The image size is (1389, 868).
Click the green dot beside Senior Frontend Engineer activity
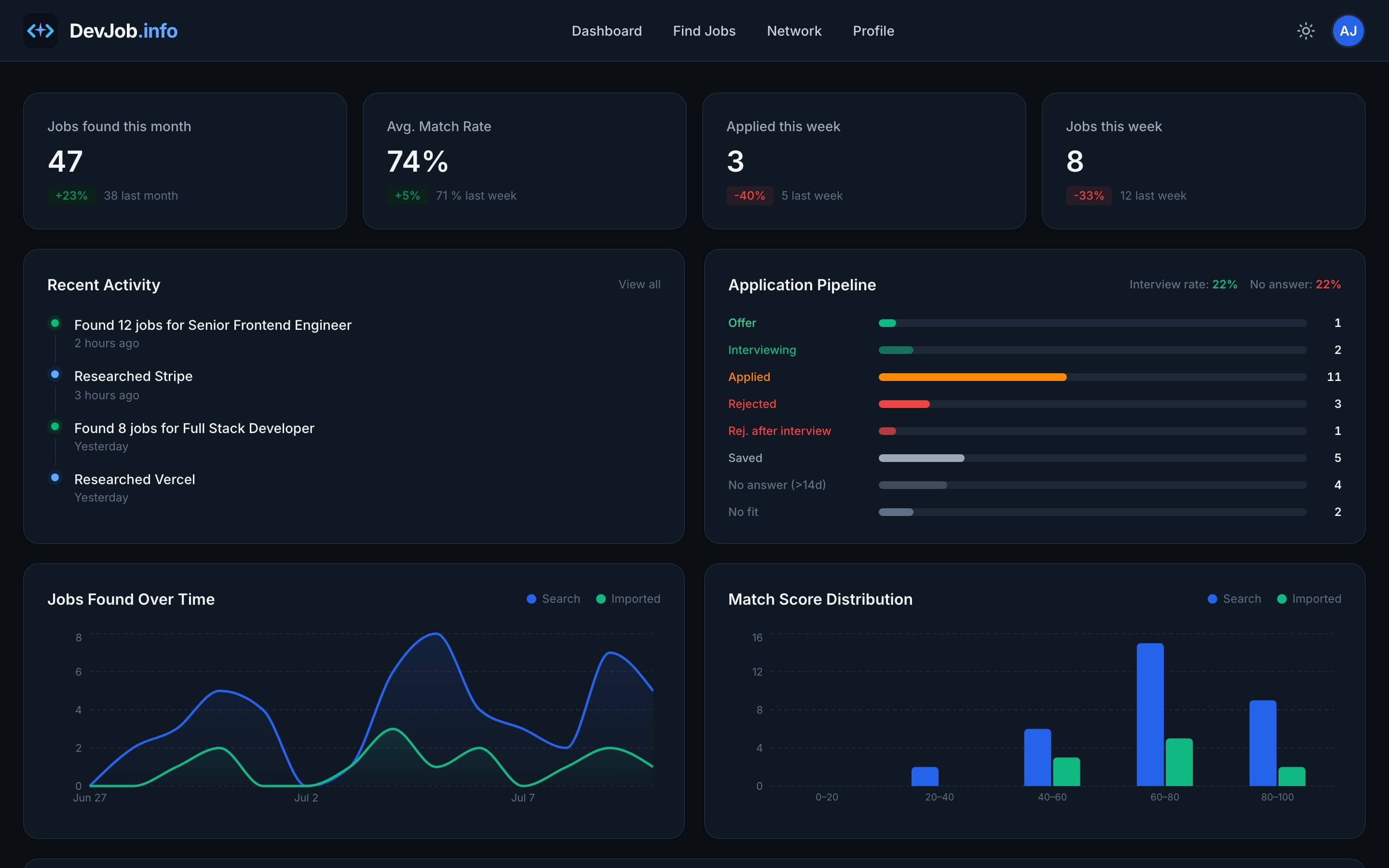coord(55,323)
